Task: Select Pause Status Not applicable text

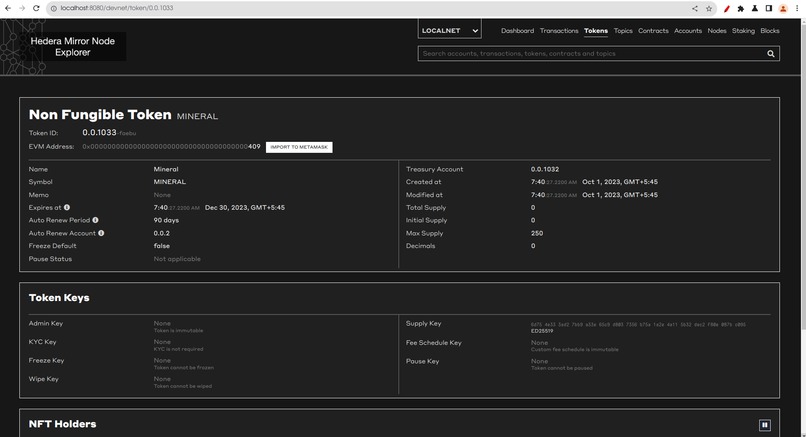Action: click(177, 259)
